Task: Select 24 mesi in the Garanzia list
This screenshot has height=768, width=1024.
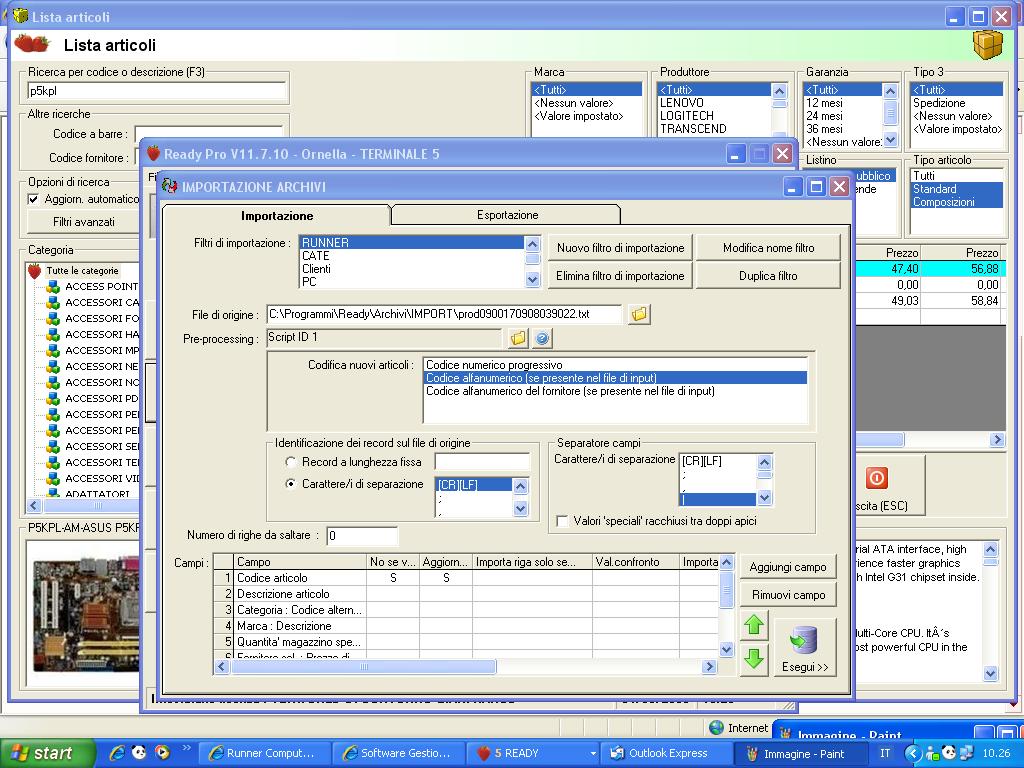Action: pos(843,116)
